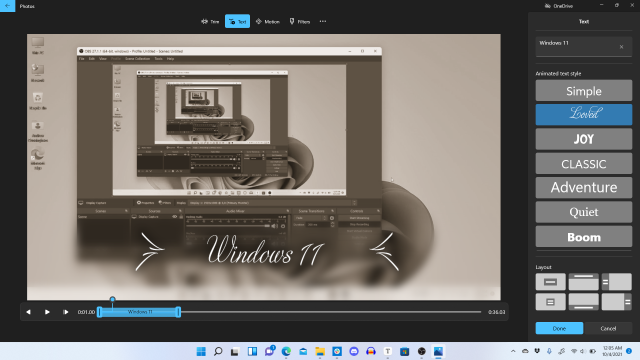Open taskbar Search
This screenshot has height=360, width=640.
[218, 351]
